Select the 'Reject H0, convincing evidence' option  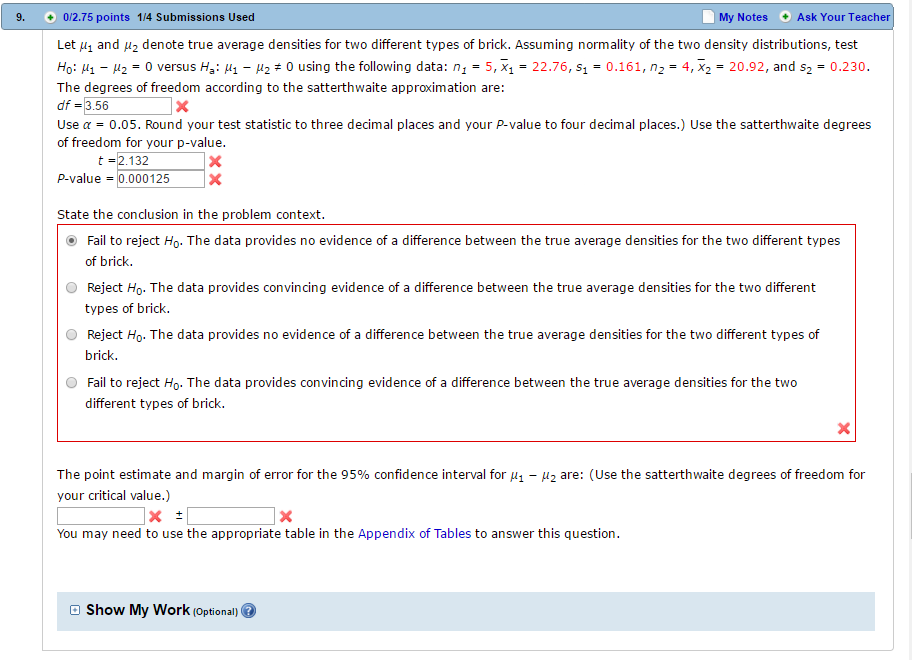point(71,287)
